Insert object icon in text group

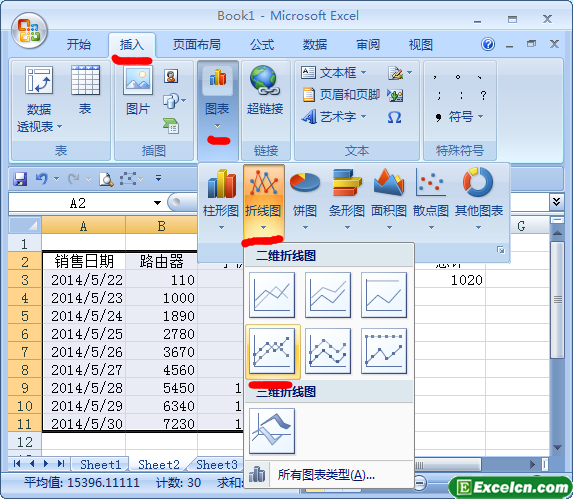[x=395, y=95]
